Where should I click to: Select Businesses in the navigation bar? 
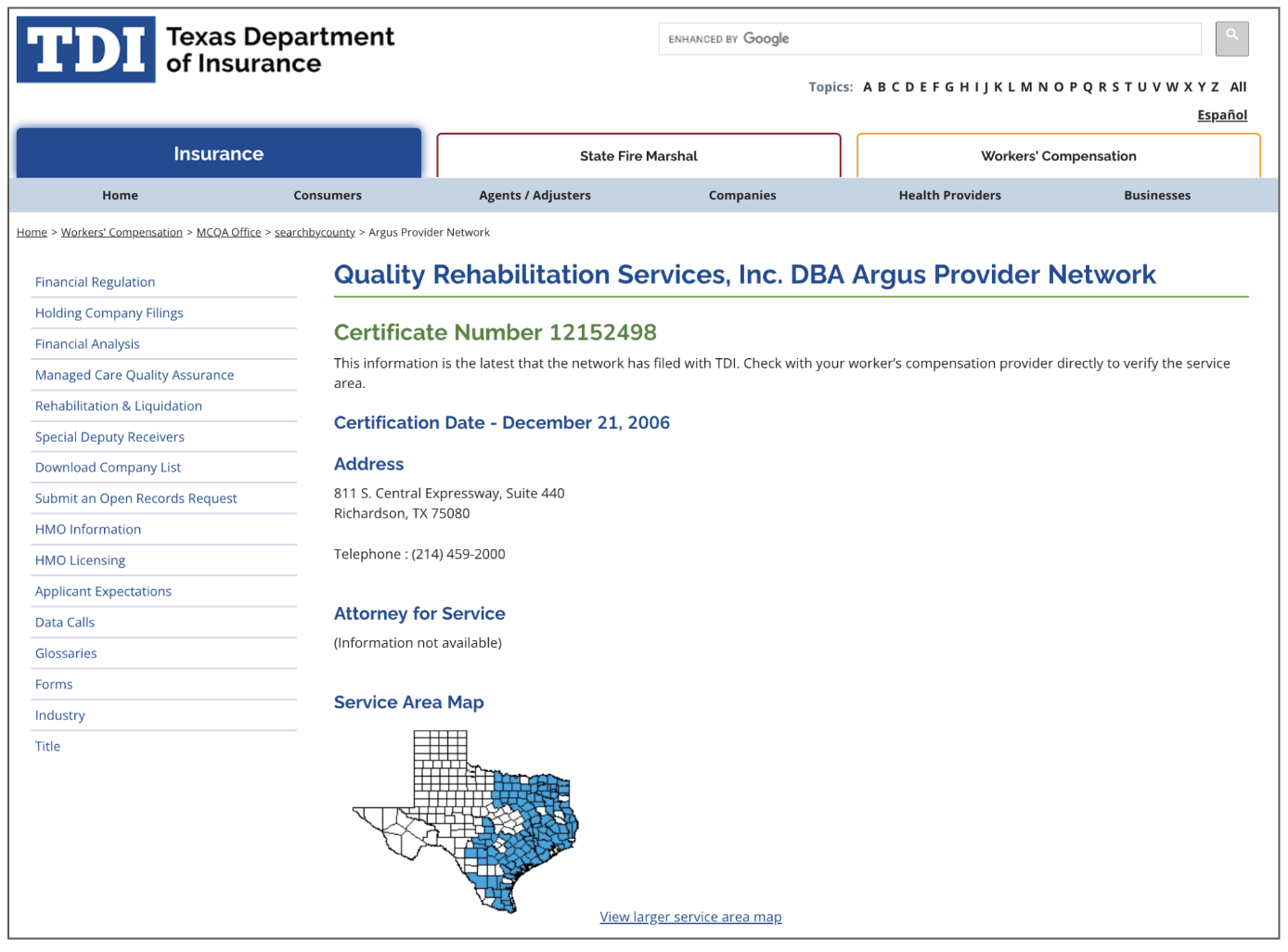1157,195
